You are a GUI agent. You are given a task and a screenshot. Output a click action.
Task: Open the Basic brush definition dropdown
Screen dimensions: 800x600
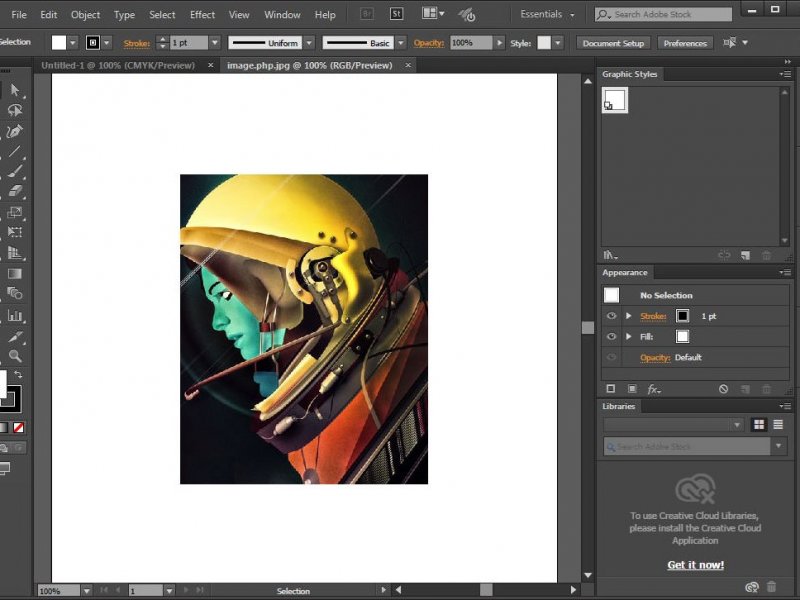(401, 43)
